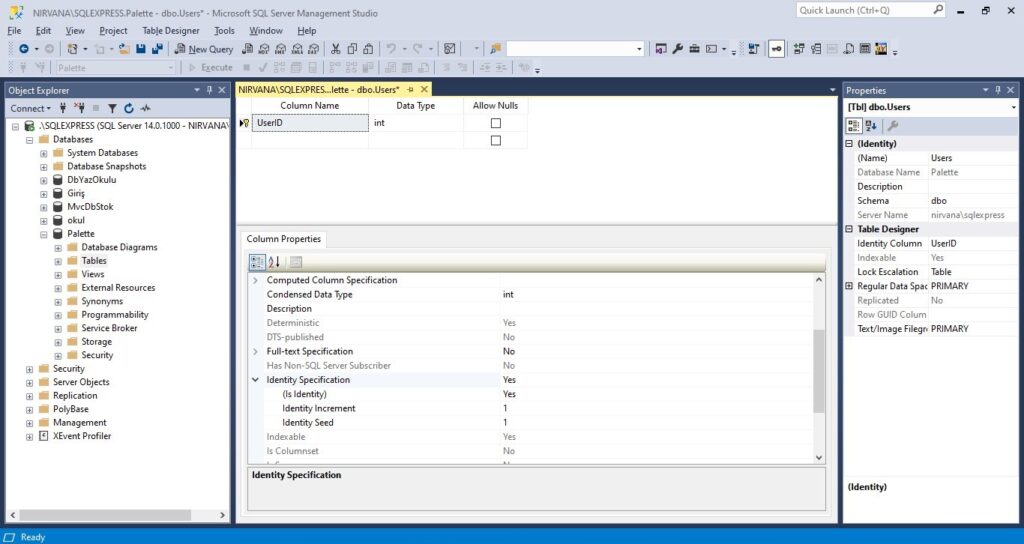Click the Analysis Services MDX Query icon
The width and height of the screenshot is (1024, 544).
[264, 49]
